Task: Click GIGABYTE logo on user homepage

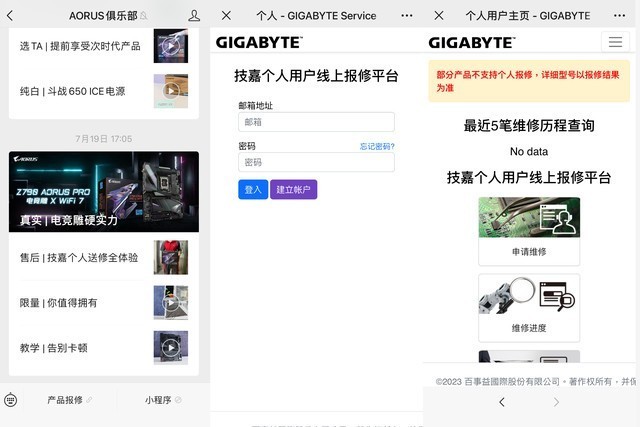Action: [x=472, y=42]
